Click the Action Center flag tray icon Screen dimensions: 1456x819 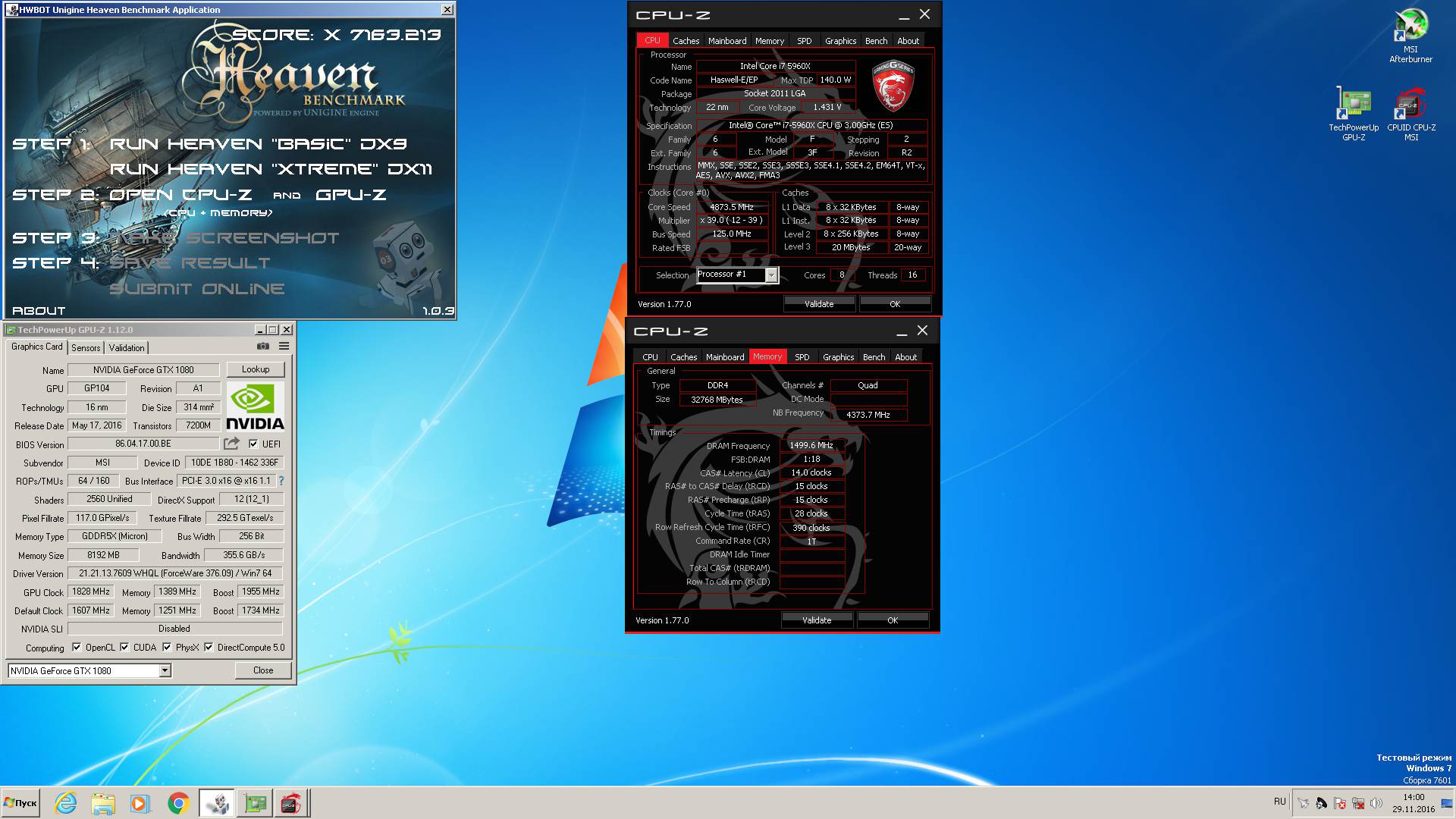[1339, 803]
